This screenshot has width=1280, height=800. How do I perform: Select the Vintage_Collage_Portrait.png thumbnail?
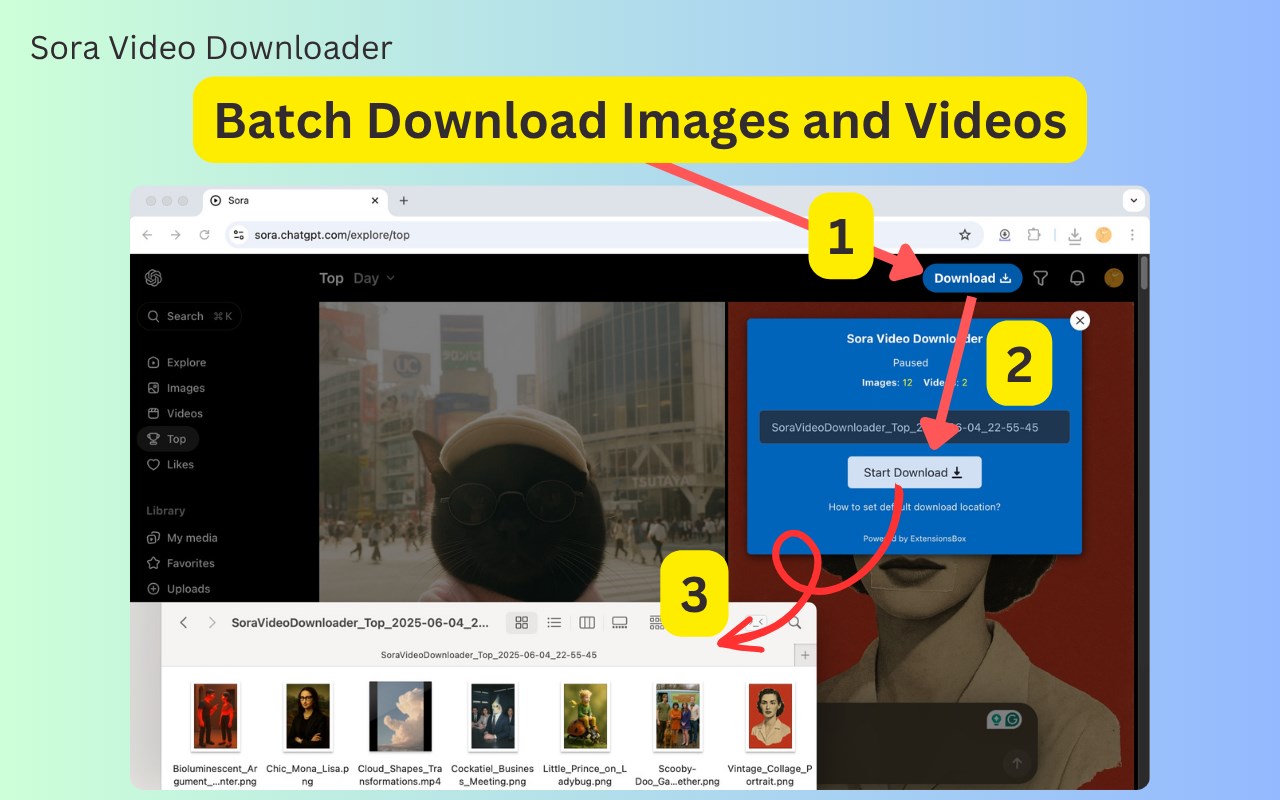(x=770, y=716)
